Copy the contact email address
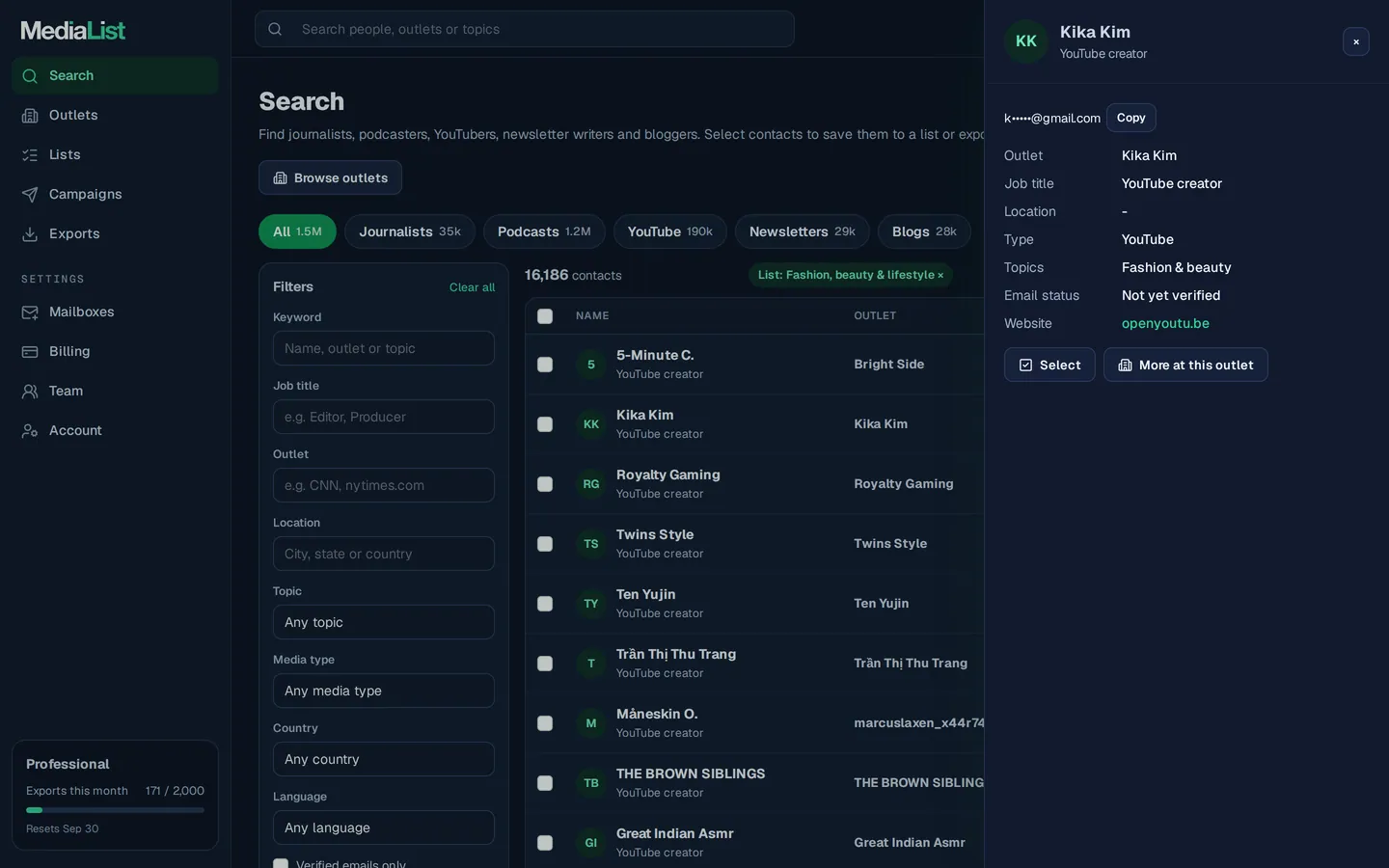Image resolution: width=1389 pixels, height=868 pixels. 1131,118
